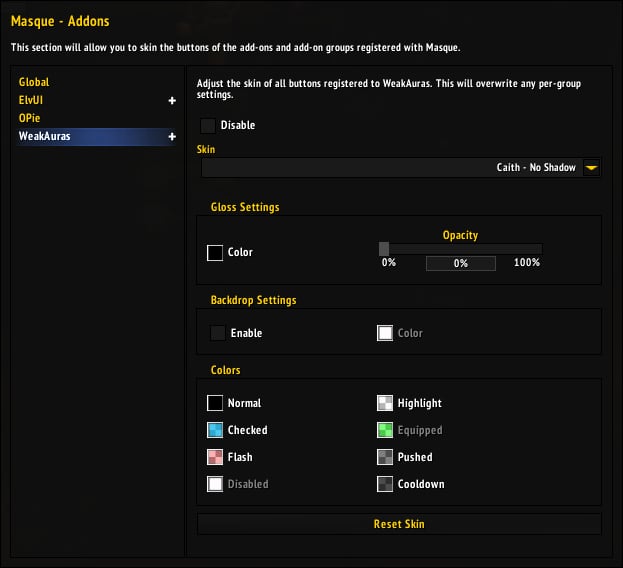Expand the WeakAuras group with plus icon
Screen dimensions: 623x568
[x=172, y=137]
